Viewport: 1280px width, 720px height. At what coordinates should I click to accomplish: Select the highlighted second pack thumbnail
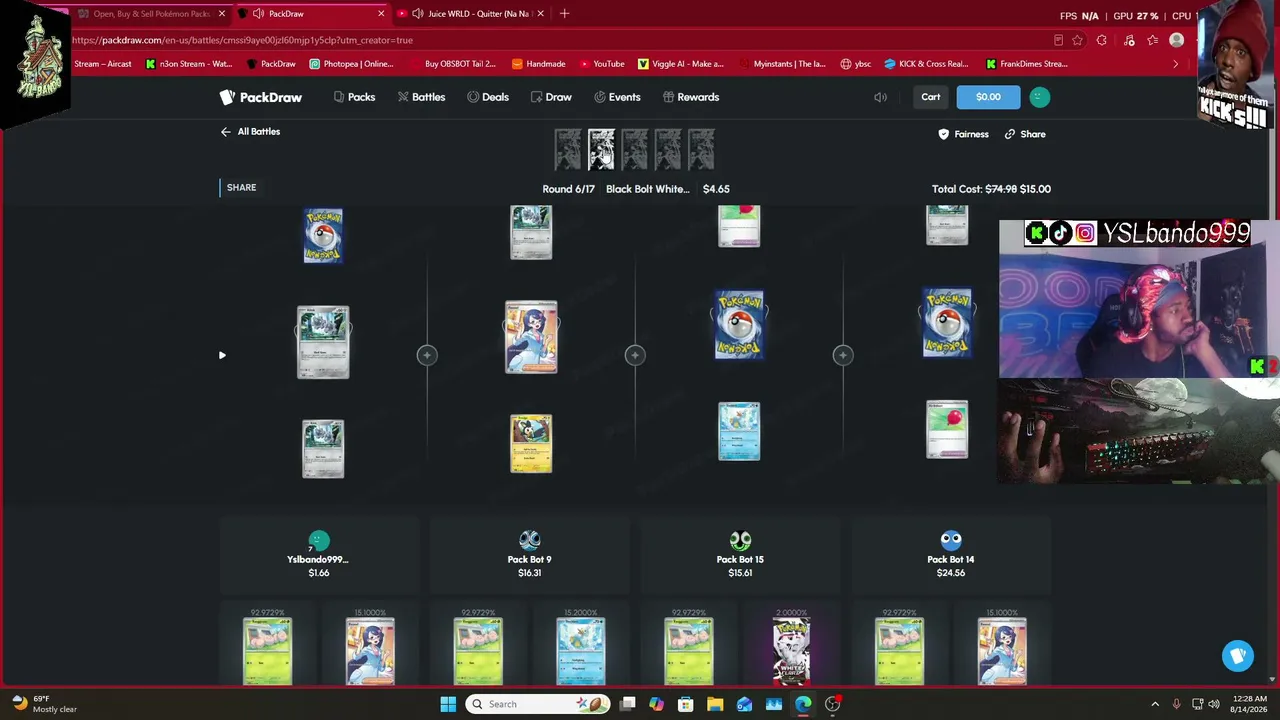tap(601, 149)
